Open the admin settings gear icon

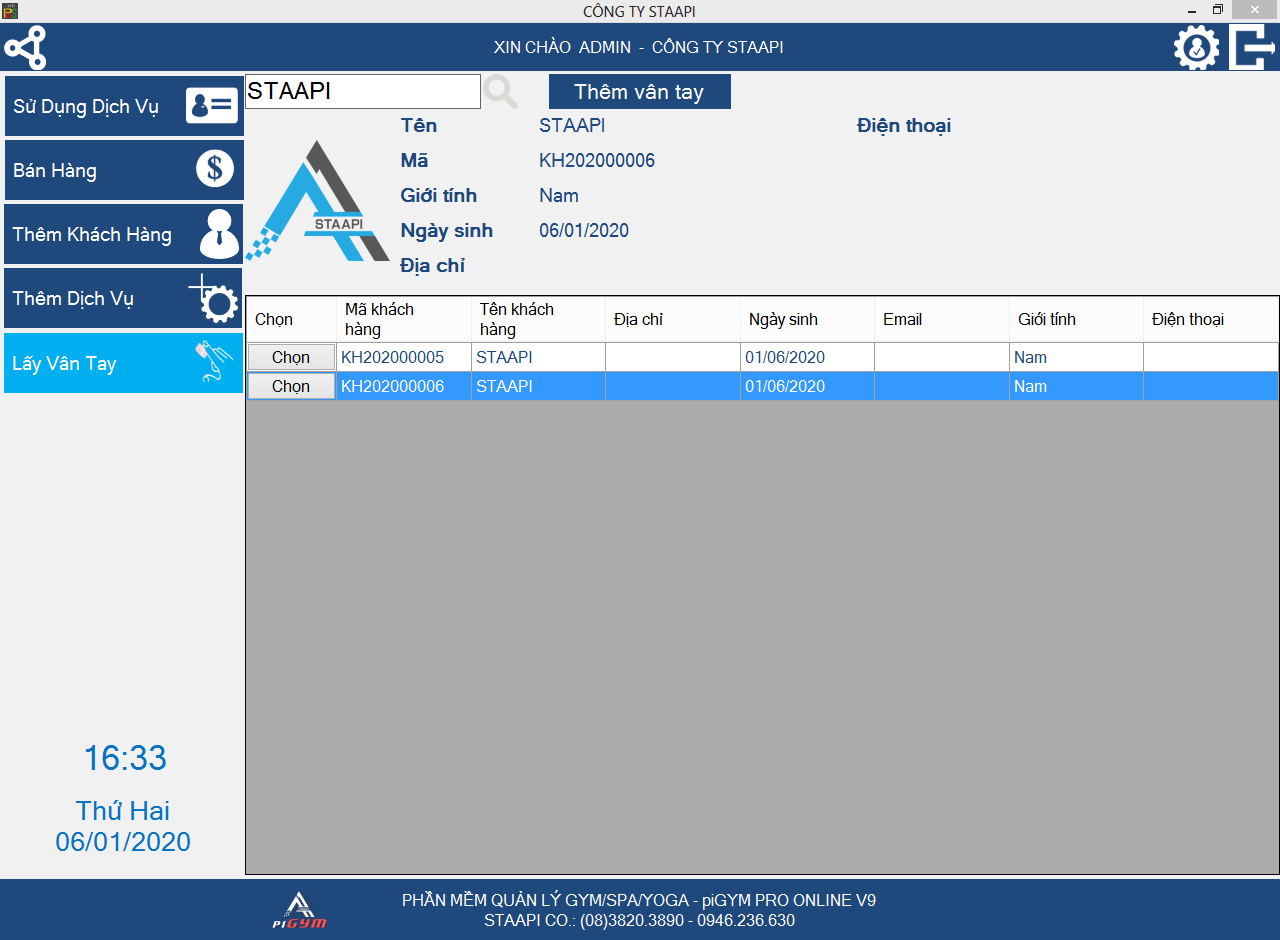1196,47
